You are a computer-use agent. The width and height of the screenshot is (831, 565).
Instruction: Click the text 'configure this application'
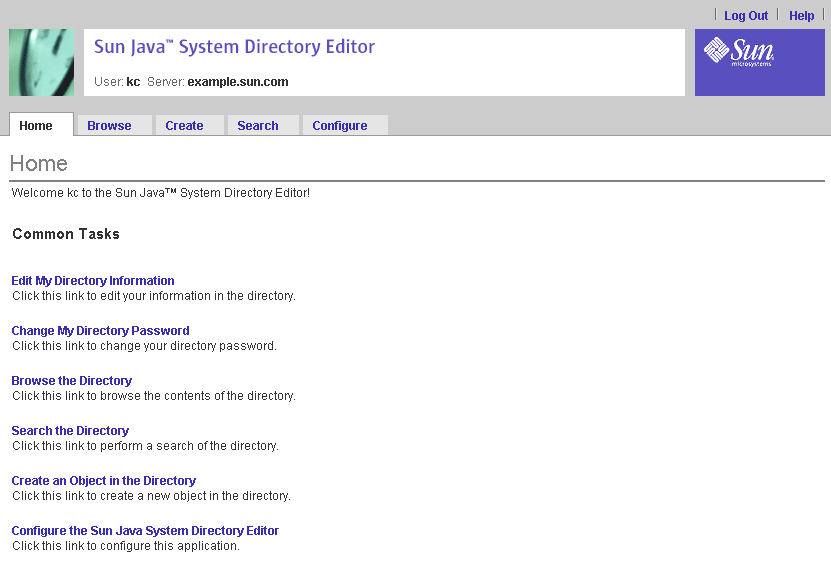[x=169, y=546]
